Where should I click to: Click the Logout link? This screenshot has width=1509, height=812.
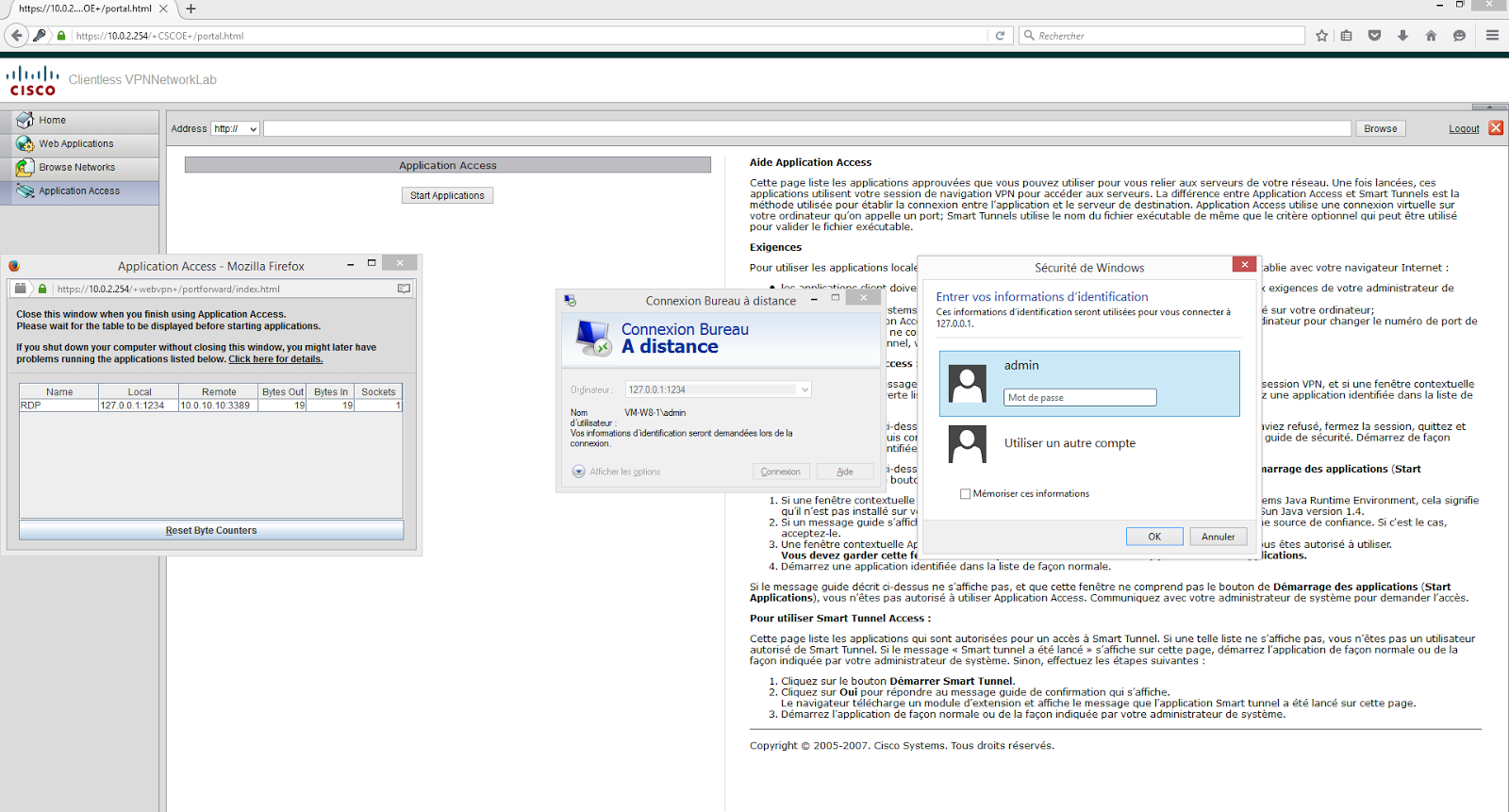tap(1464, 128)
